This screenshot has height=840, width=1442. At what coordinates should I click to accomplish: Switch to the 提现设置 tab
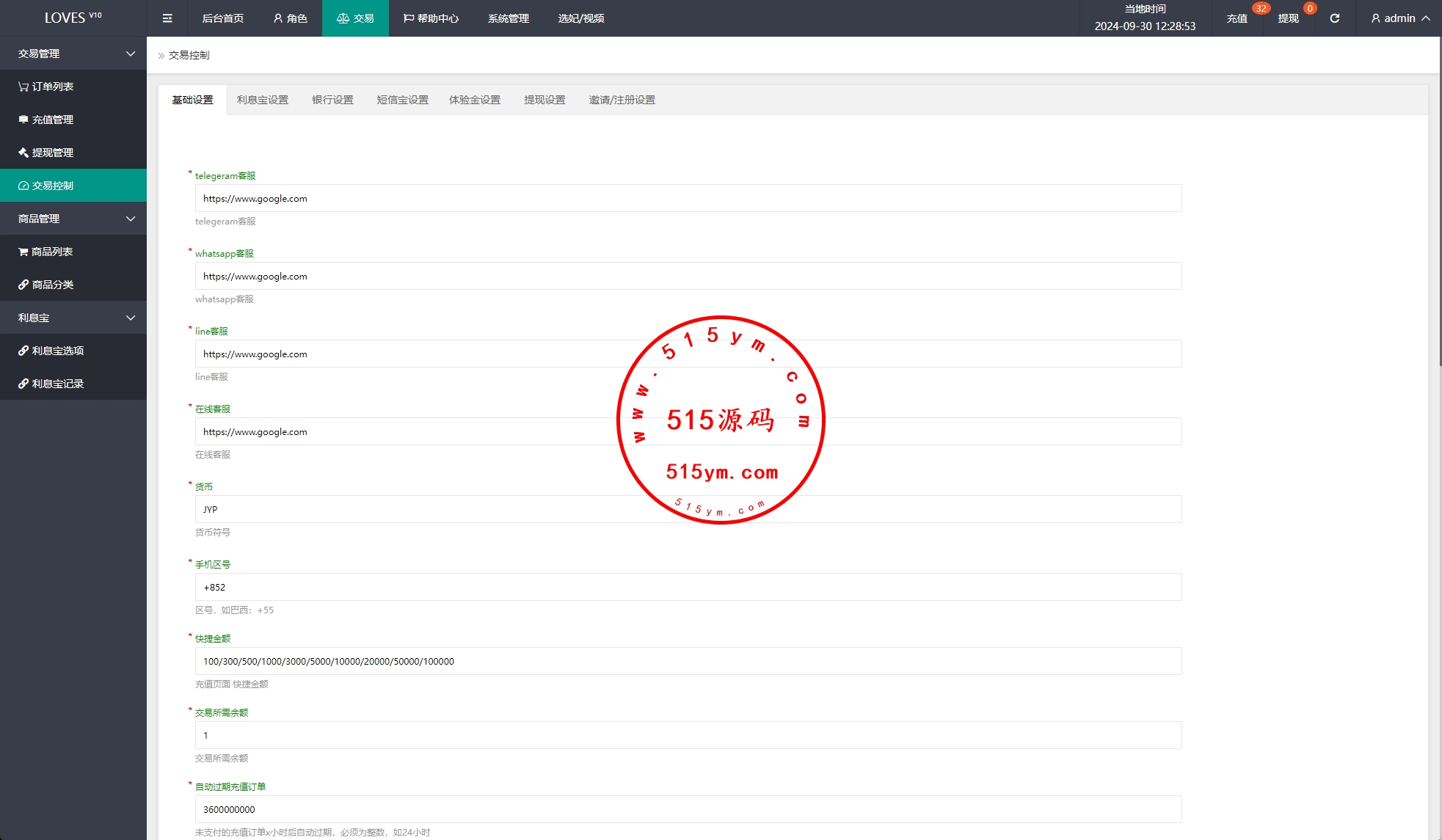tap(545, 100)
